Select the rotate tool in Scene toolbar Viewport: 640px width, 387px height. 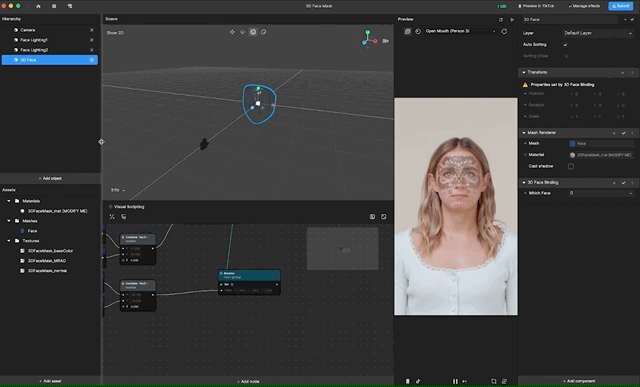tap(242, 32)
